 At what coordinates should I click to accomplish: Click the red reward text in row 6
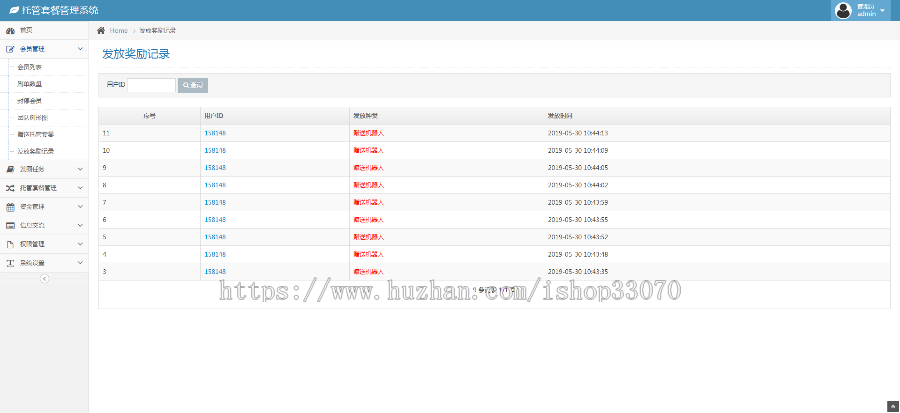pos(368,219)
